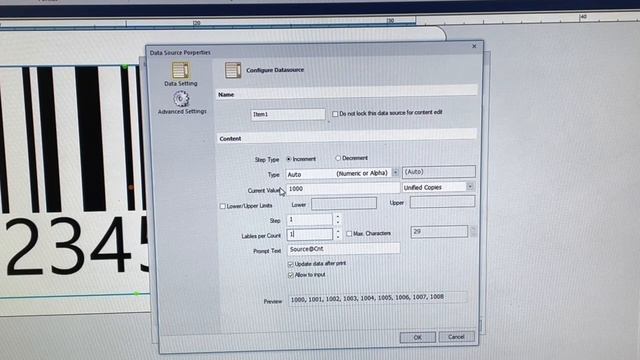Increase the Step value spinner
The height and width of the screenshot is (360, 640).
tap(338, 216)
